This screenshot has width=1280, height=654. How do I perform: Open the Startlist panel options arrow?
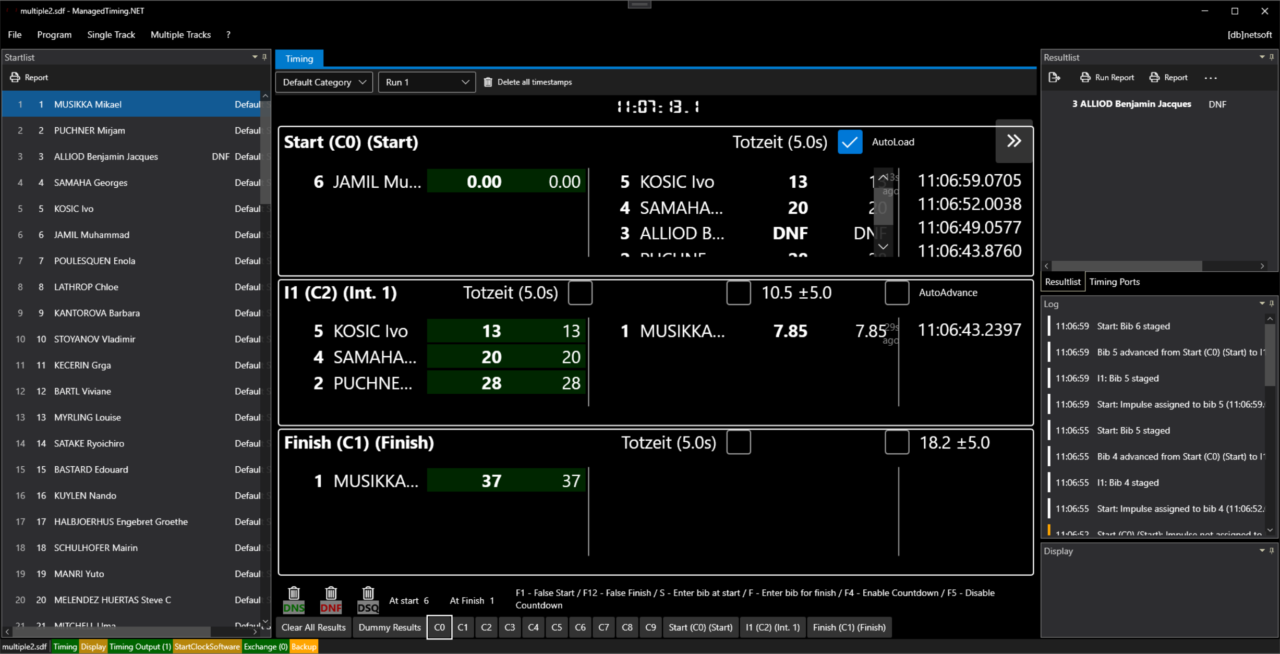(252, 58)
